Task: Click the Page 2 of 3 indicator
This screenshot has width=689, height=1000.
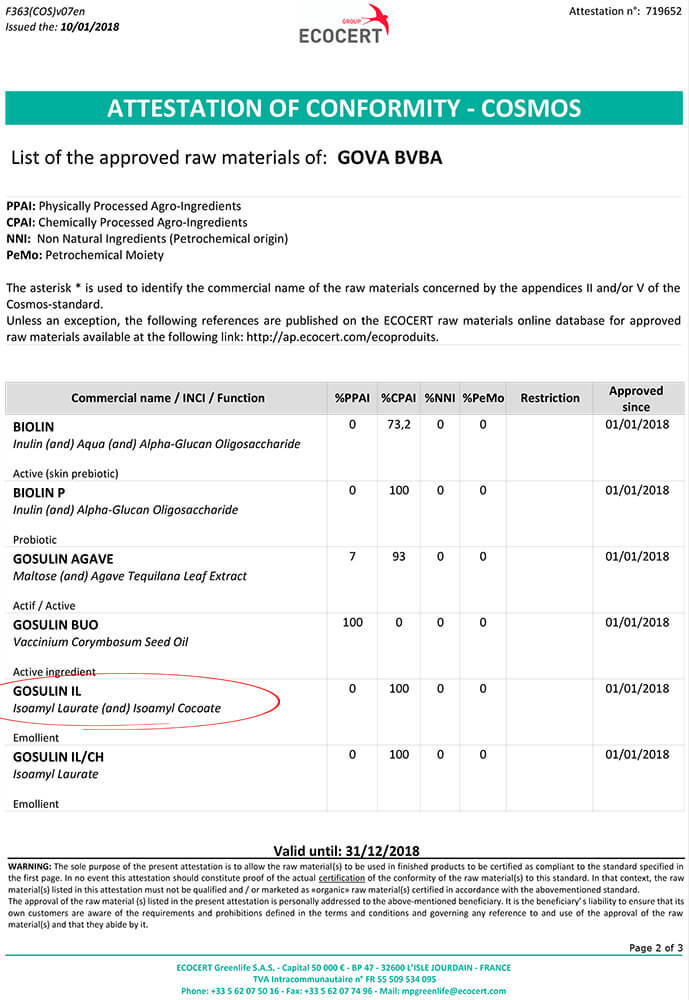Action: tap(655, 947)
